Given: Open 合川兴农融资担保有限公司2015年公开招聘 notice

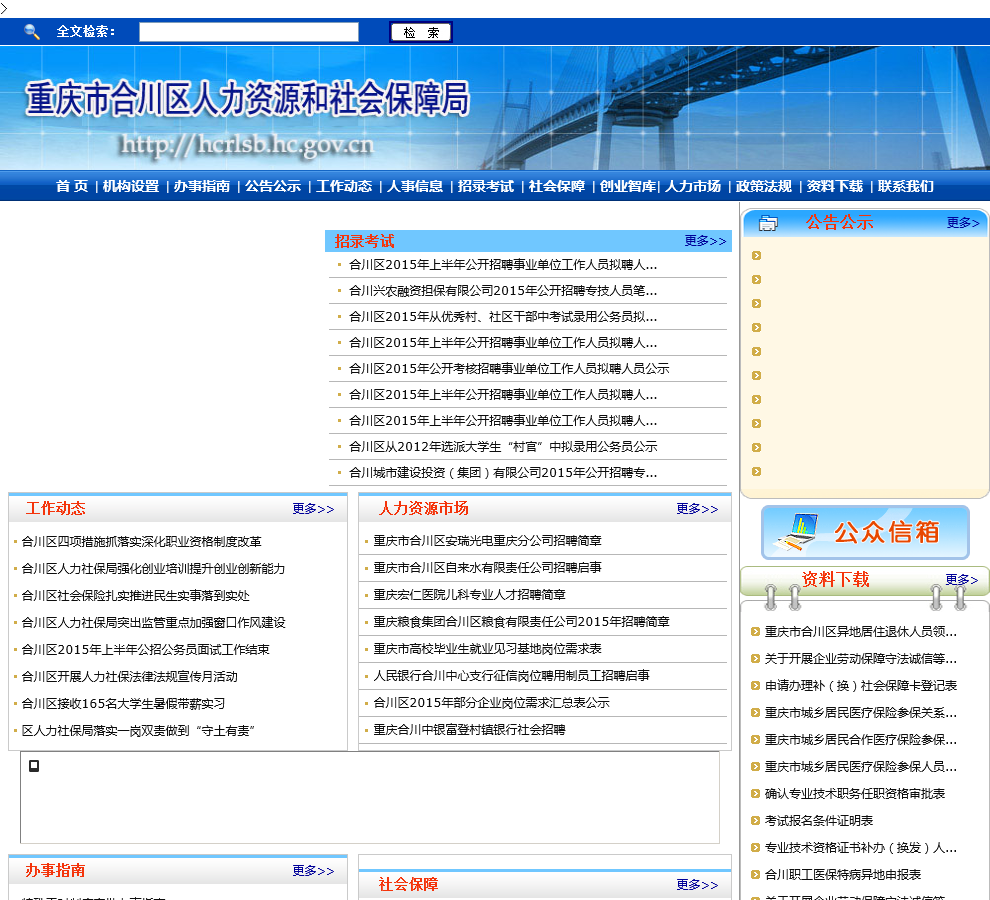Looking at the screenshot, I should tap(503, 291).
